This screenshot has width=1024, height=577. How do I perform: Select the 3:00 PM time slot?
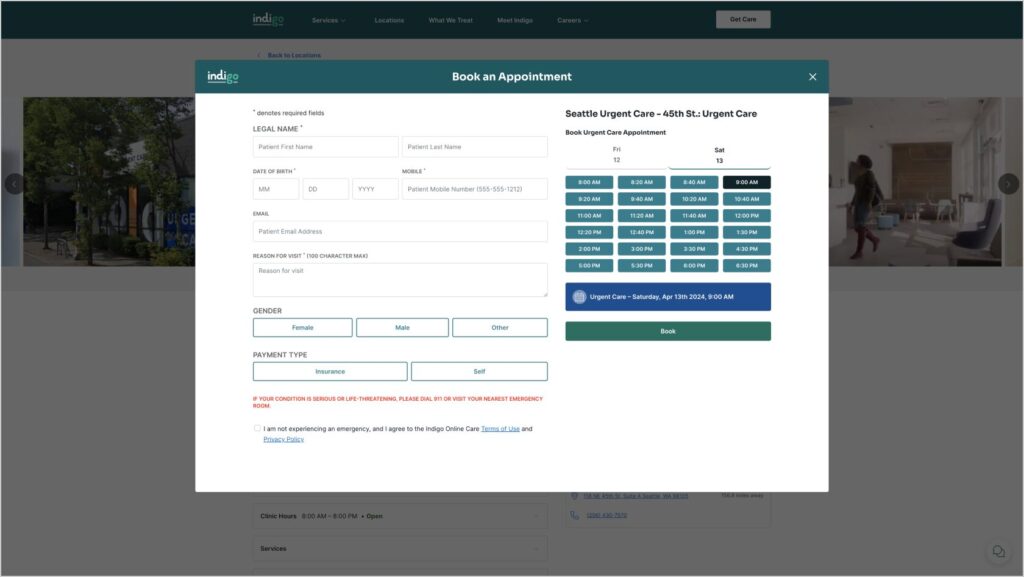[x=641, y=249]
